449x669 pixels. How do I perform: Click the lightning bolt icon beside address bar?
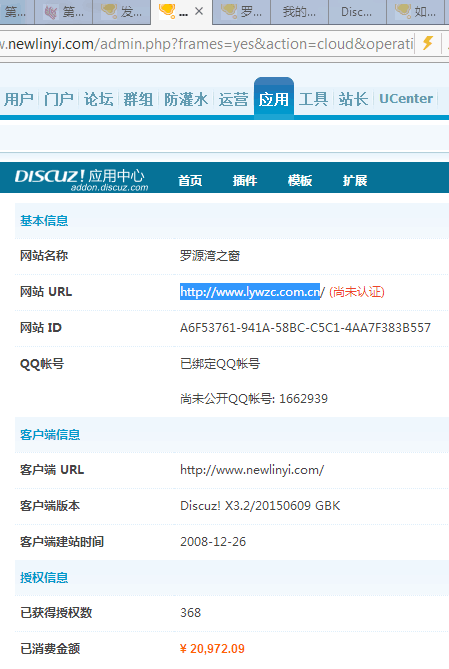click(428, 43)
